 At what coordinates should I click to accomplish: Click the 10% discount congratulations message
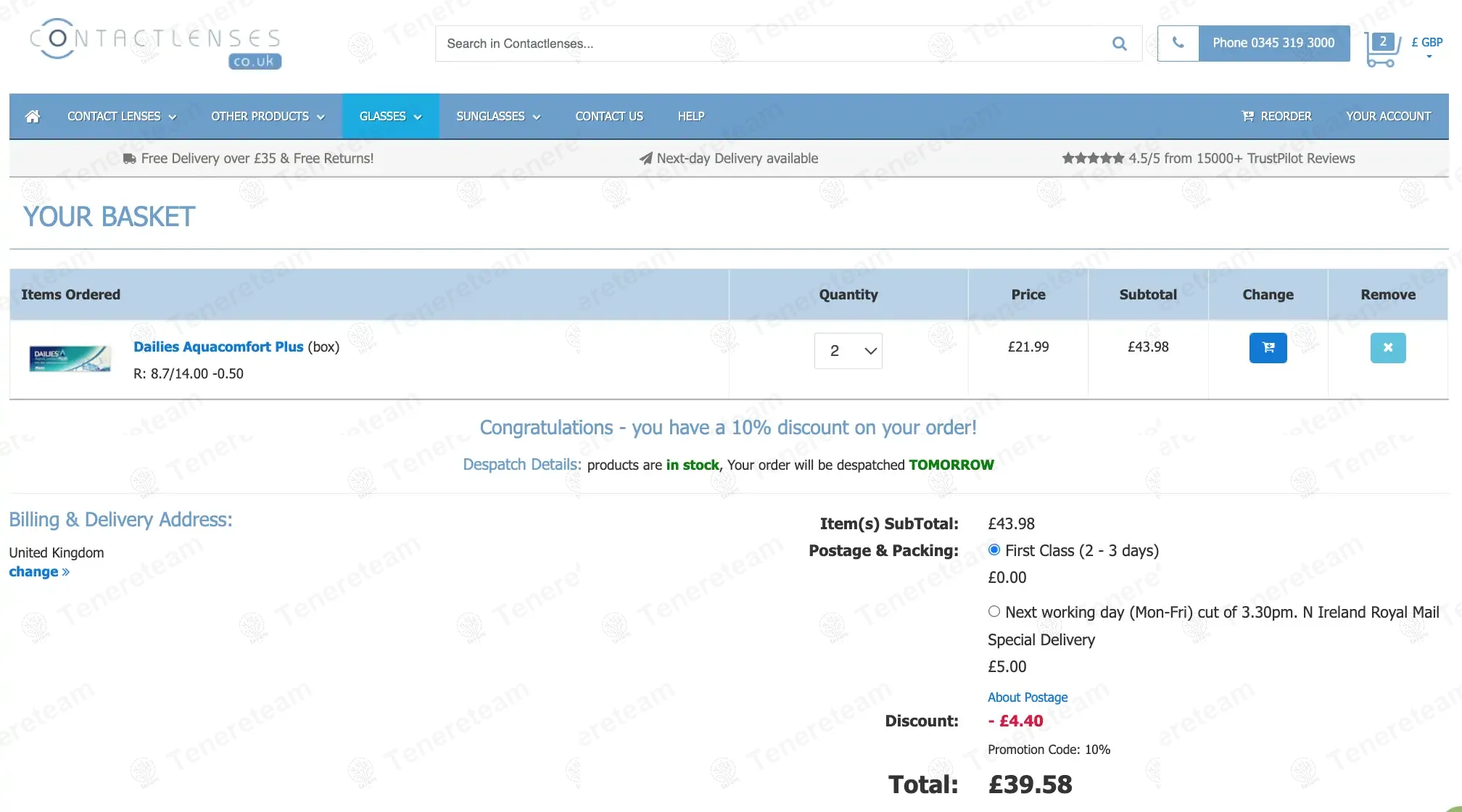tap(728, 428)
